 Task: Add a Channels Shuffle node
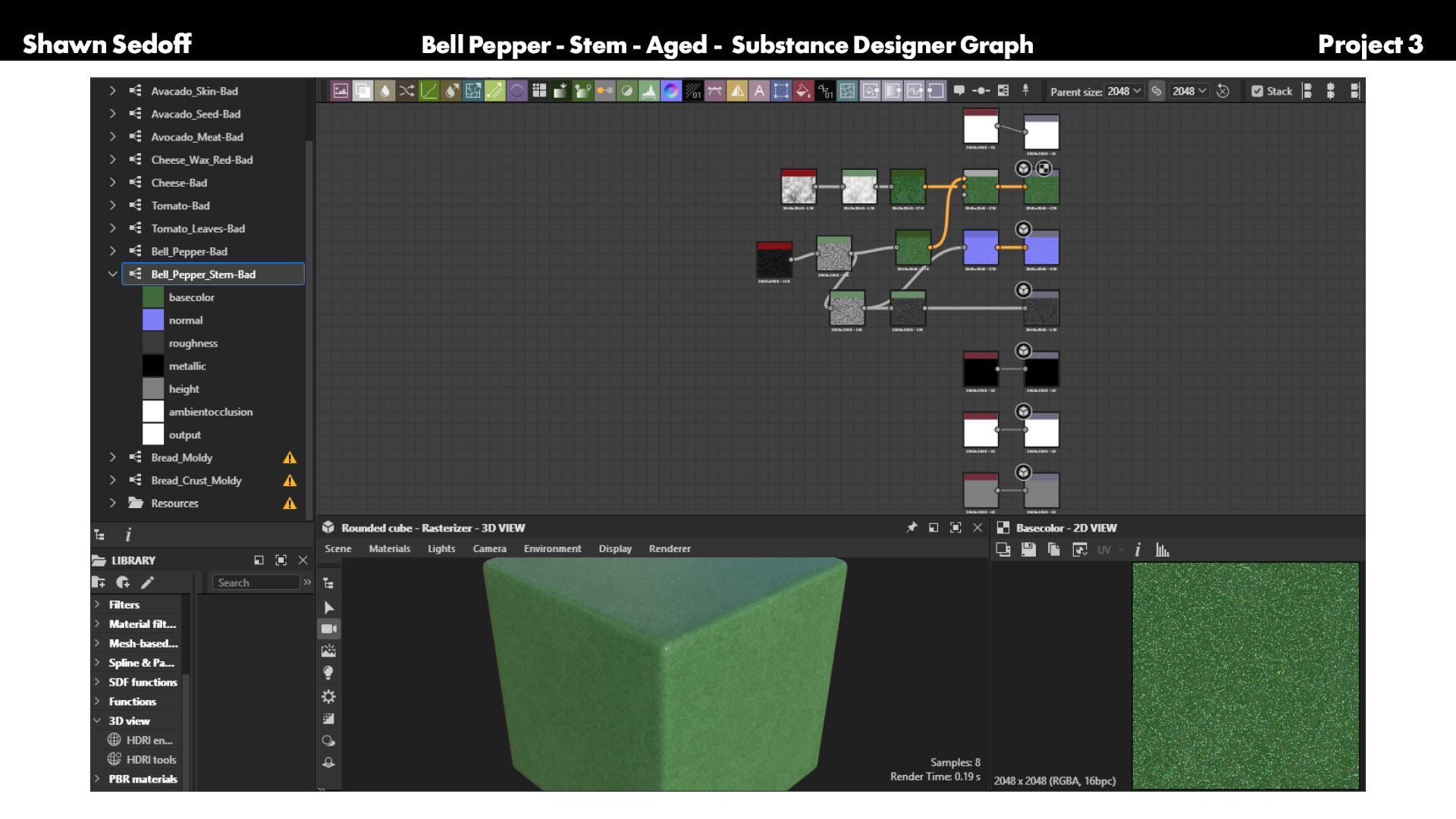(x=406, y=91)
